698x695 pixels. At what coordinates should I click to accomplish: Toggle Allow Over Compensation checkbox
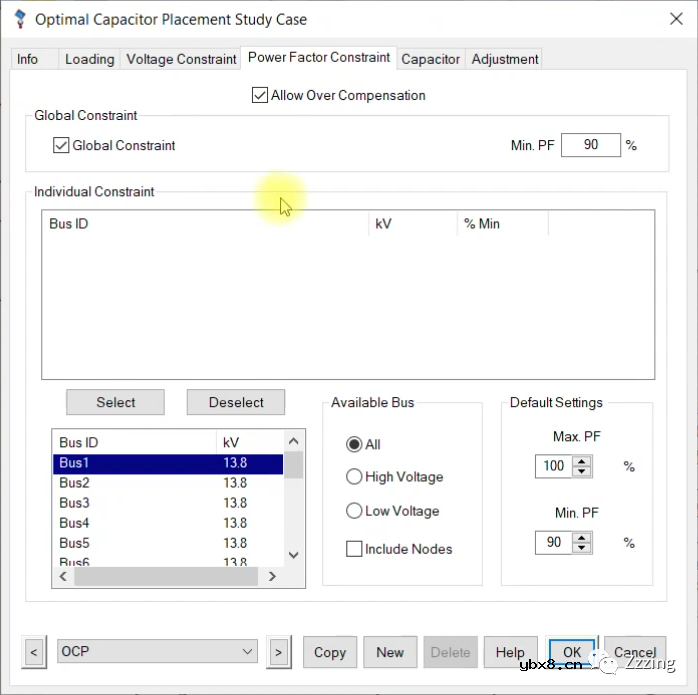(261, 96)
